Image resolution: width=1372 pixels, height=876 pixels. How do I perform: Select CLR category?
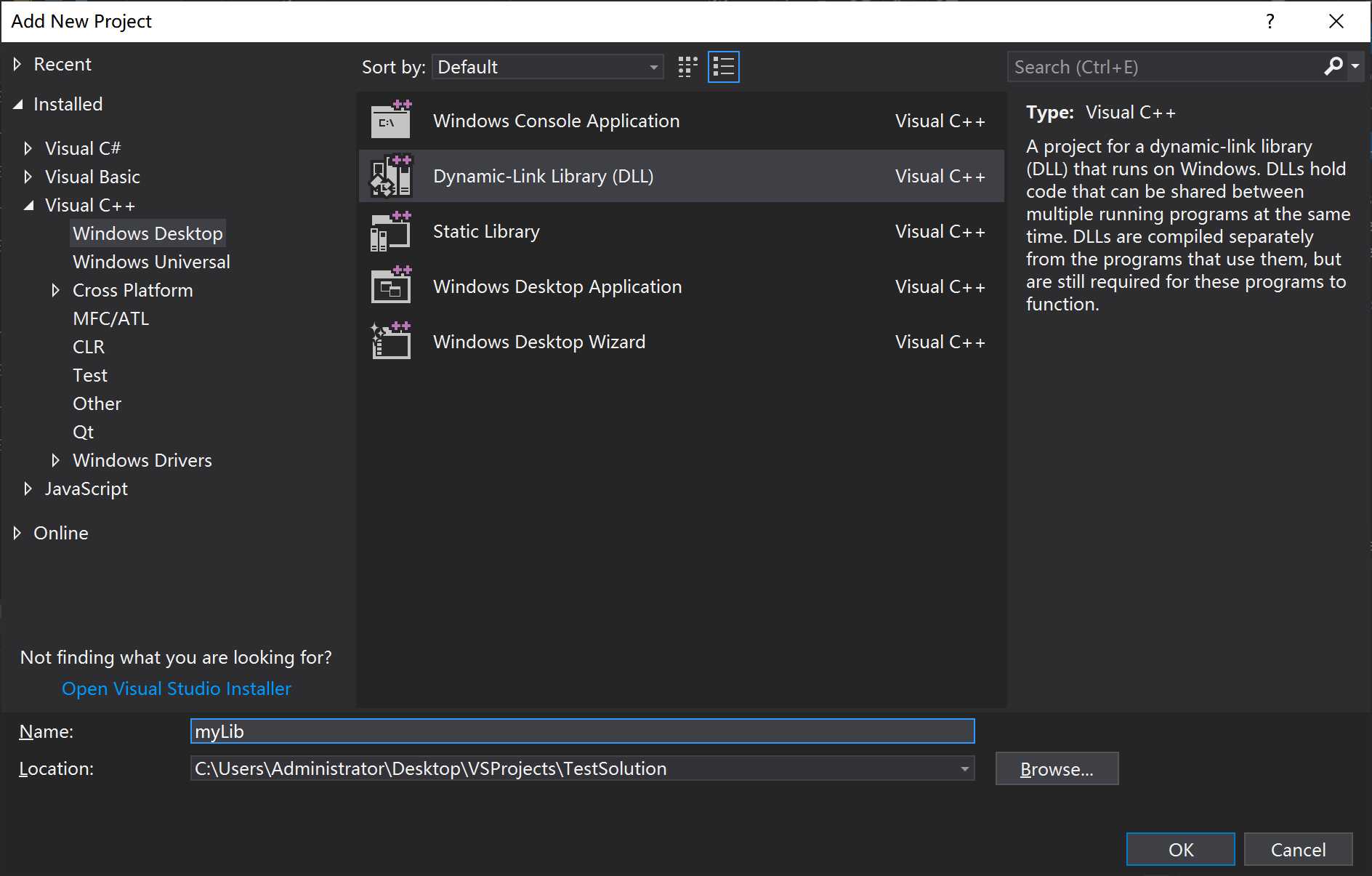89,347
